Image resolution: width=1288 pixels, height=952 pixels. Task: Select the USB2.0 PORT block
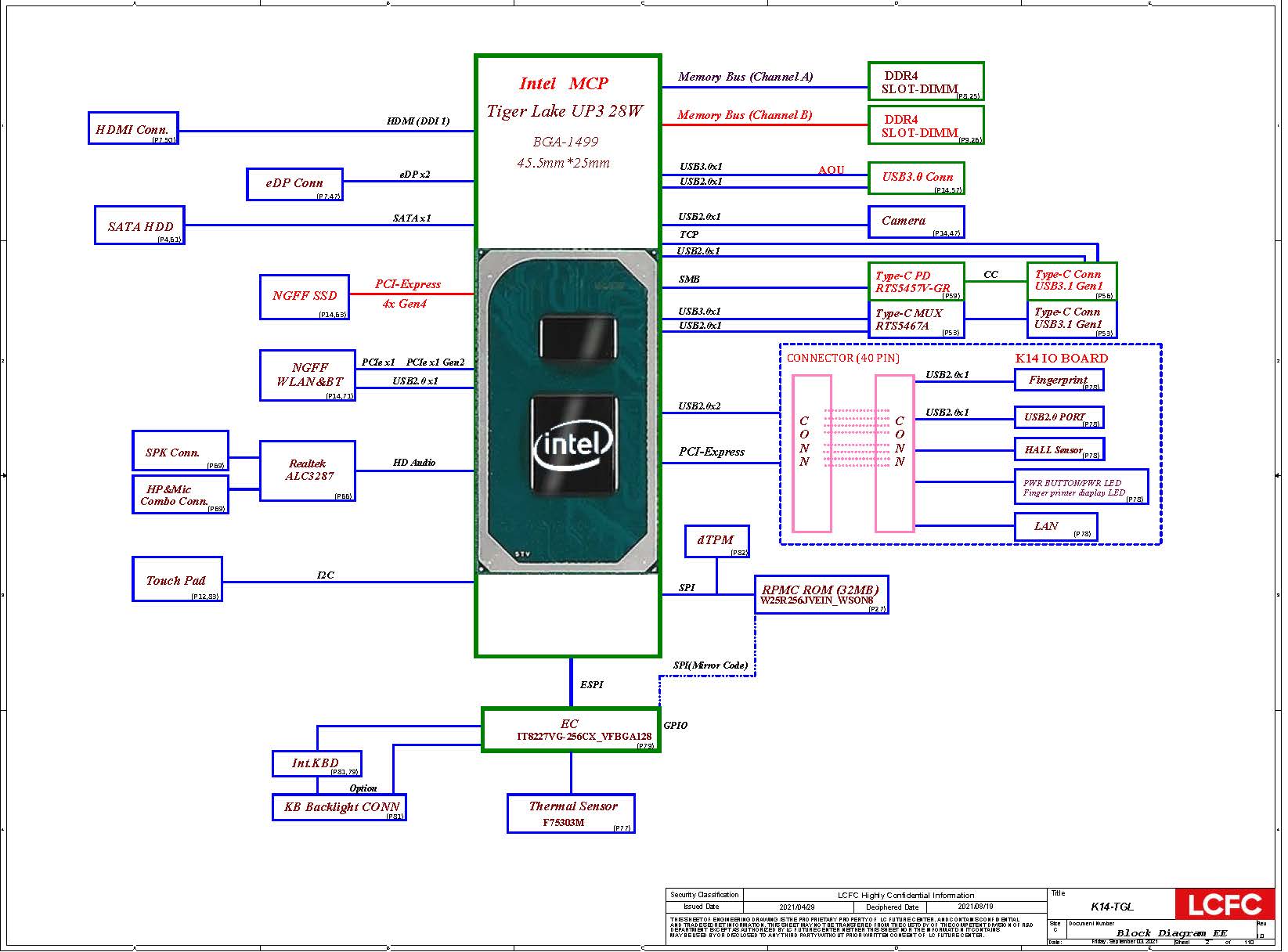[1059, 417]
